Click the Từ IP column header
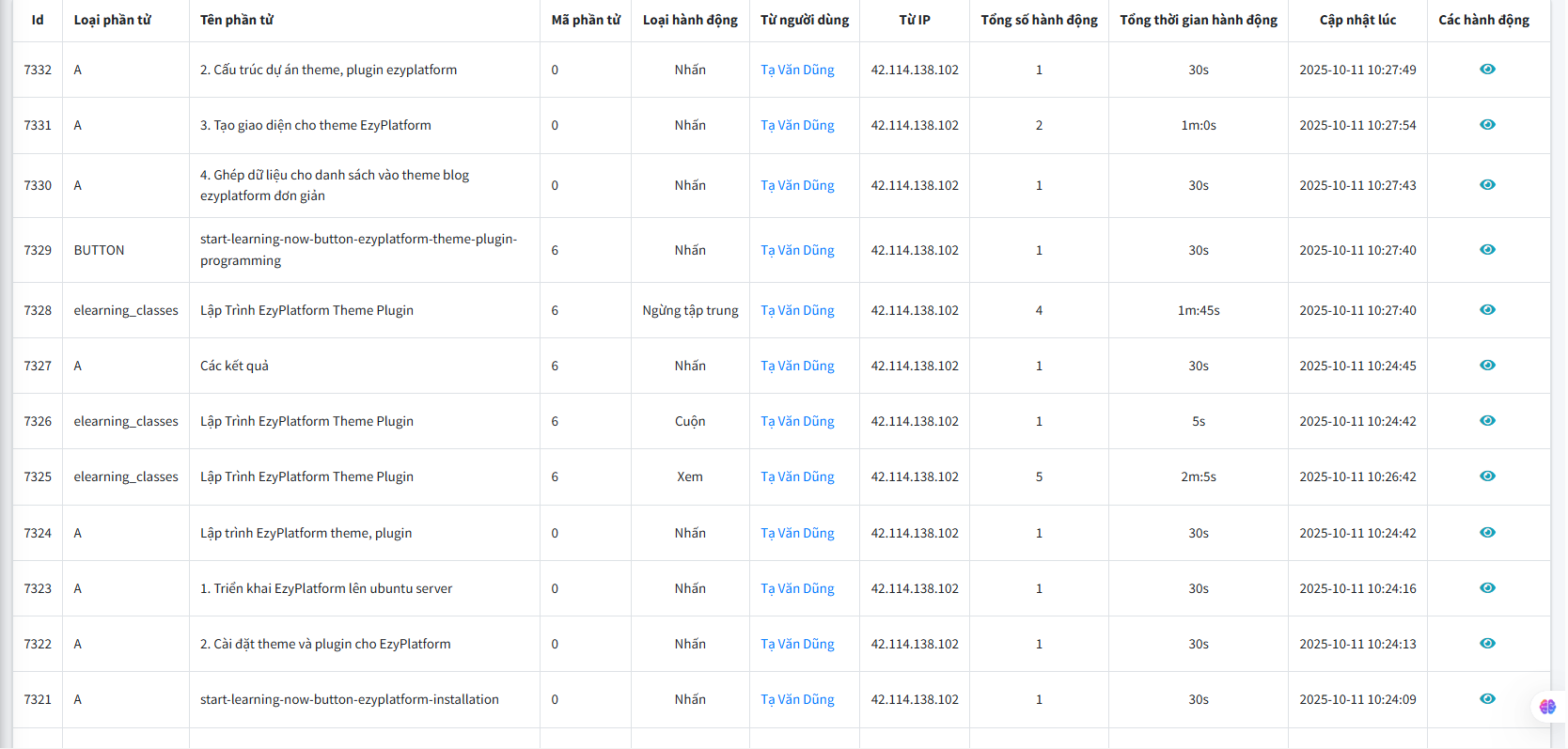The width and height of the screenshot is (1568, 749). tap(915, 20)
